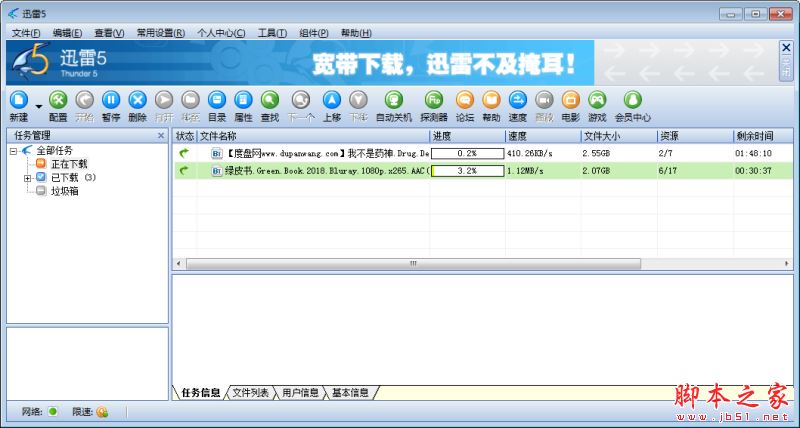Click the grayed camera icon in toolbar

tap(544, 100)
